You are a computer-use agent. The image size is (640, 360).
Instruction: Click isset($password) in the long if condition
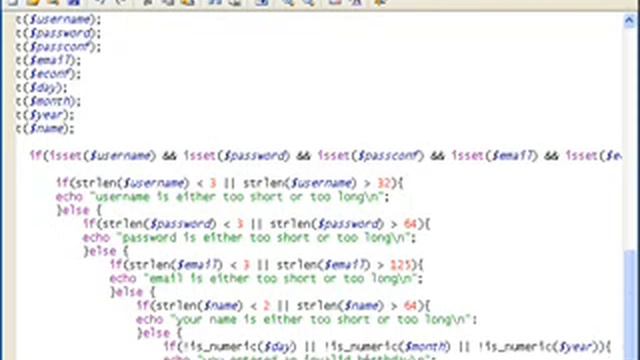coord(237,156)
